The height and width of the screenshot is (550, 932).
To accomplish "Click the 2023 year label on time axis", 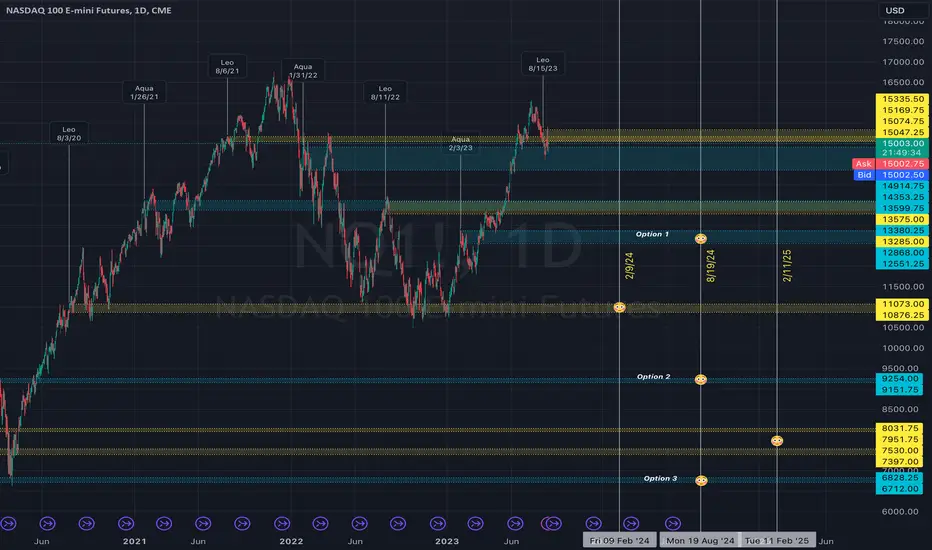I will pos(447,541).
